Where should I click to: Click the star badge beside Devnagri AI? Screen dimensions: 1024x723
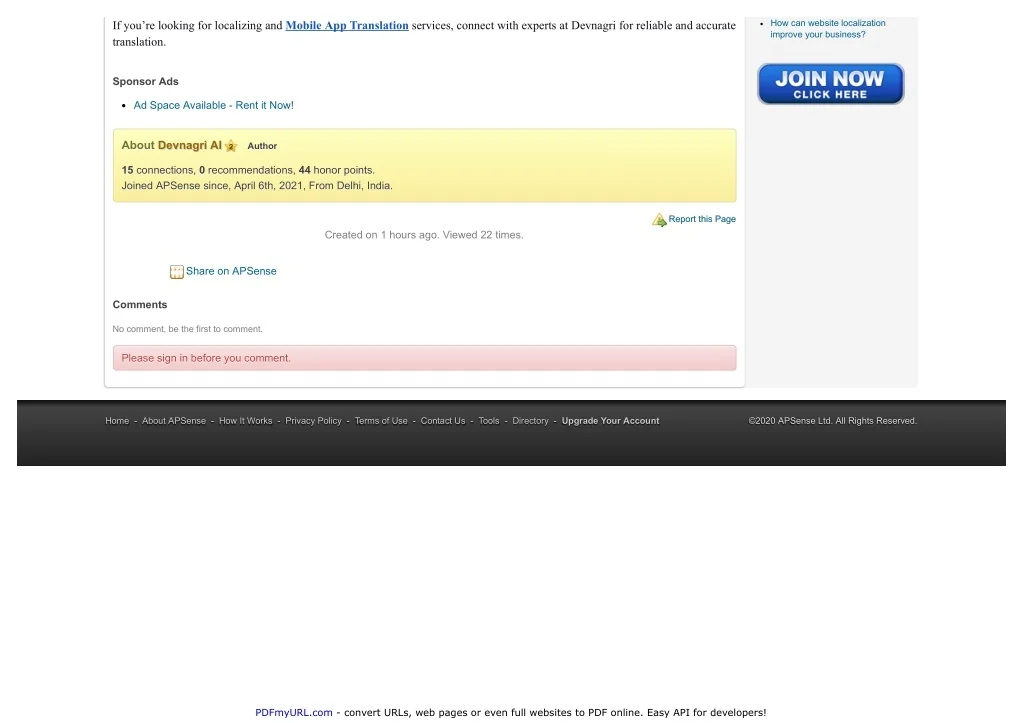click(231, 146)
